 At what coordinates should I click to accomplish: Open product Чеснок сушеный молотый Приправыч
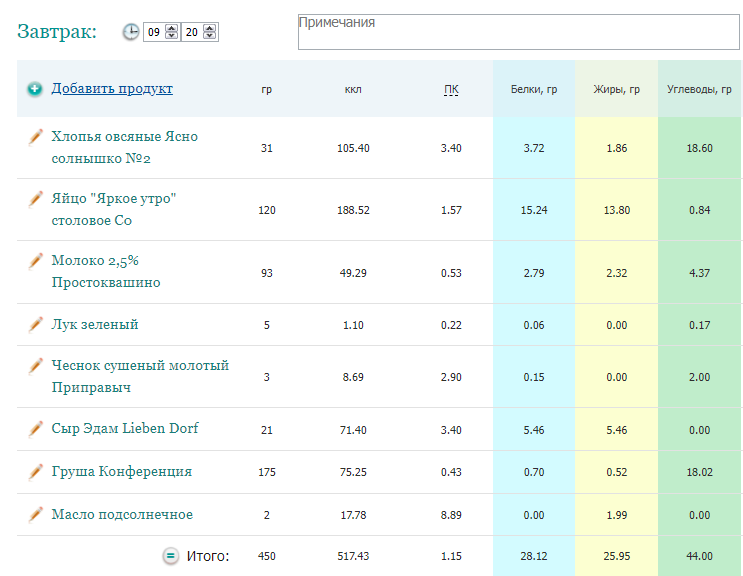pos(140,376)
